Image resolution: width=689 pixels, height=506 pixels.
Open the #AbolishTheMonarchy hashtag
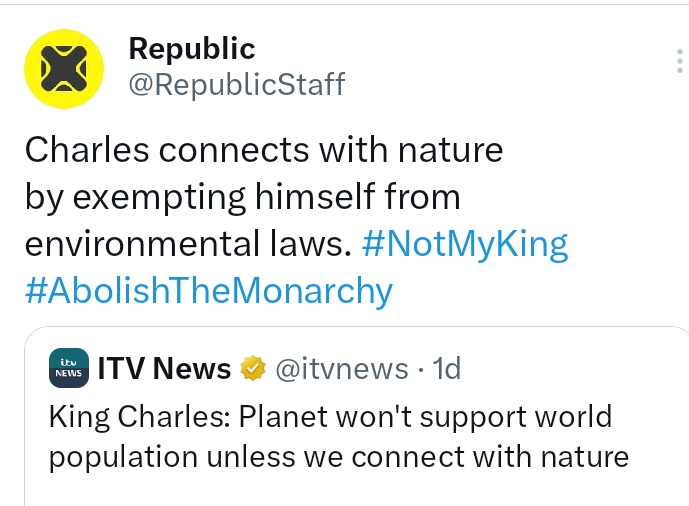[x=208, y=291]
